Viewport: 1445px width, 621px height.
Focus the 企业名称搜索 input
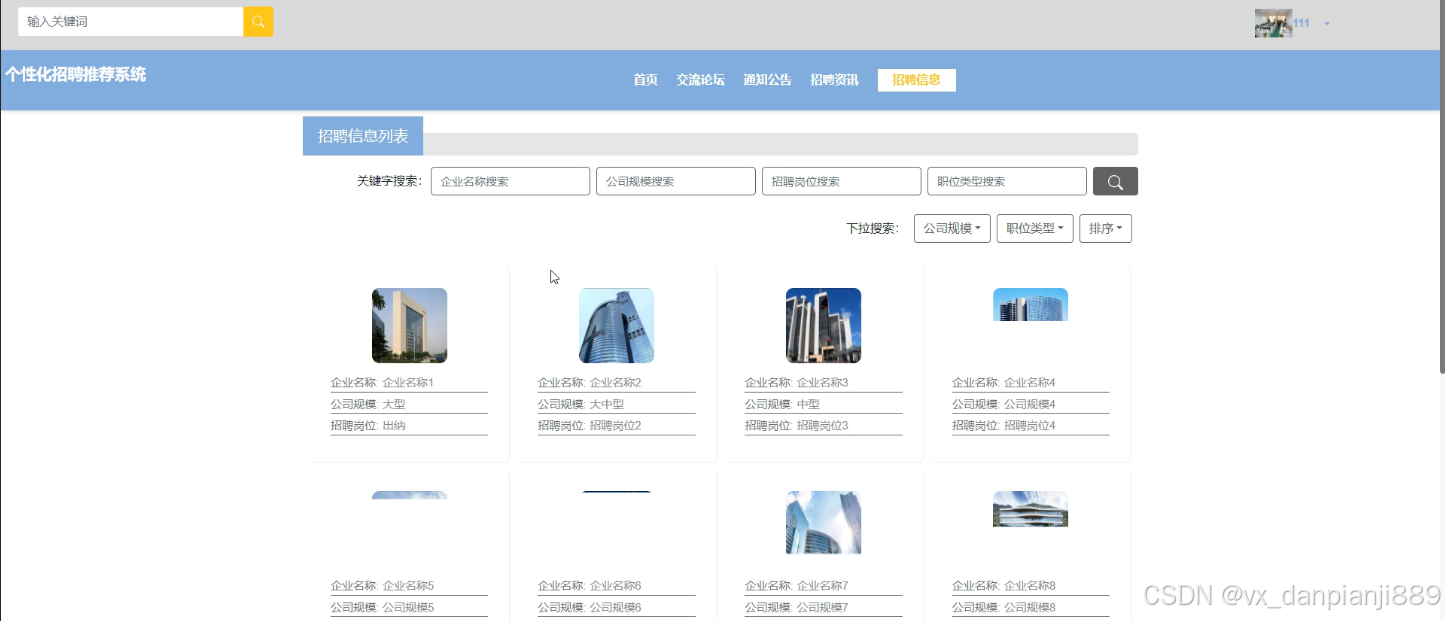tap(510, 181)
